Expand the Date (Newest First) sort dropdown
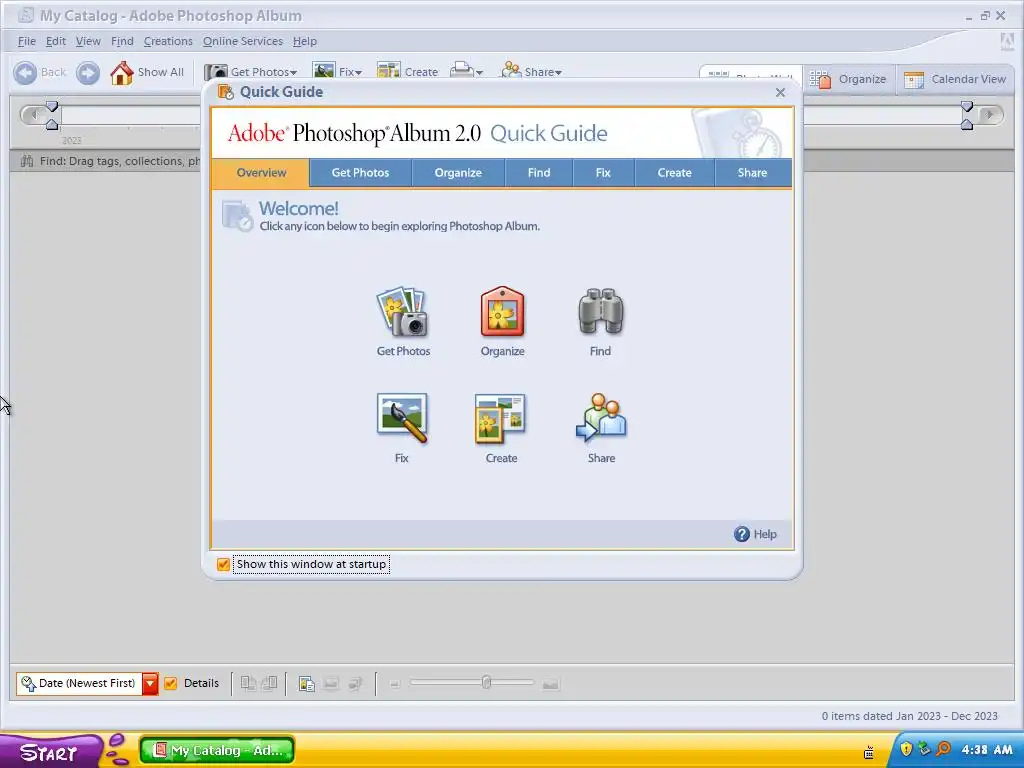Screen dimensions: 1024x768 point(150,683)
